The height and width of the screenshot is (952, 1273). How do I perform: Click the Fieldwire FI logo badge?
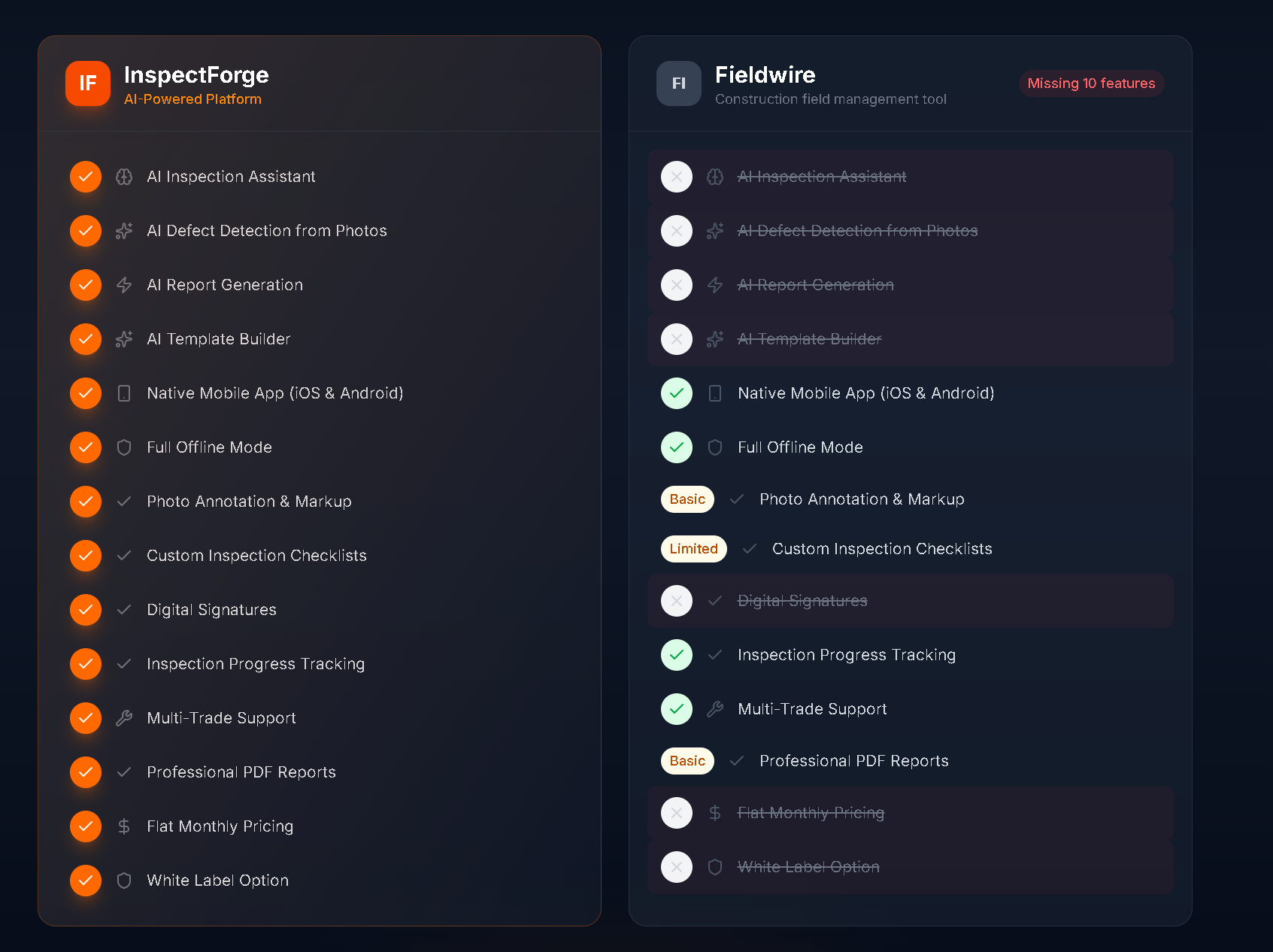678,83
